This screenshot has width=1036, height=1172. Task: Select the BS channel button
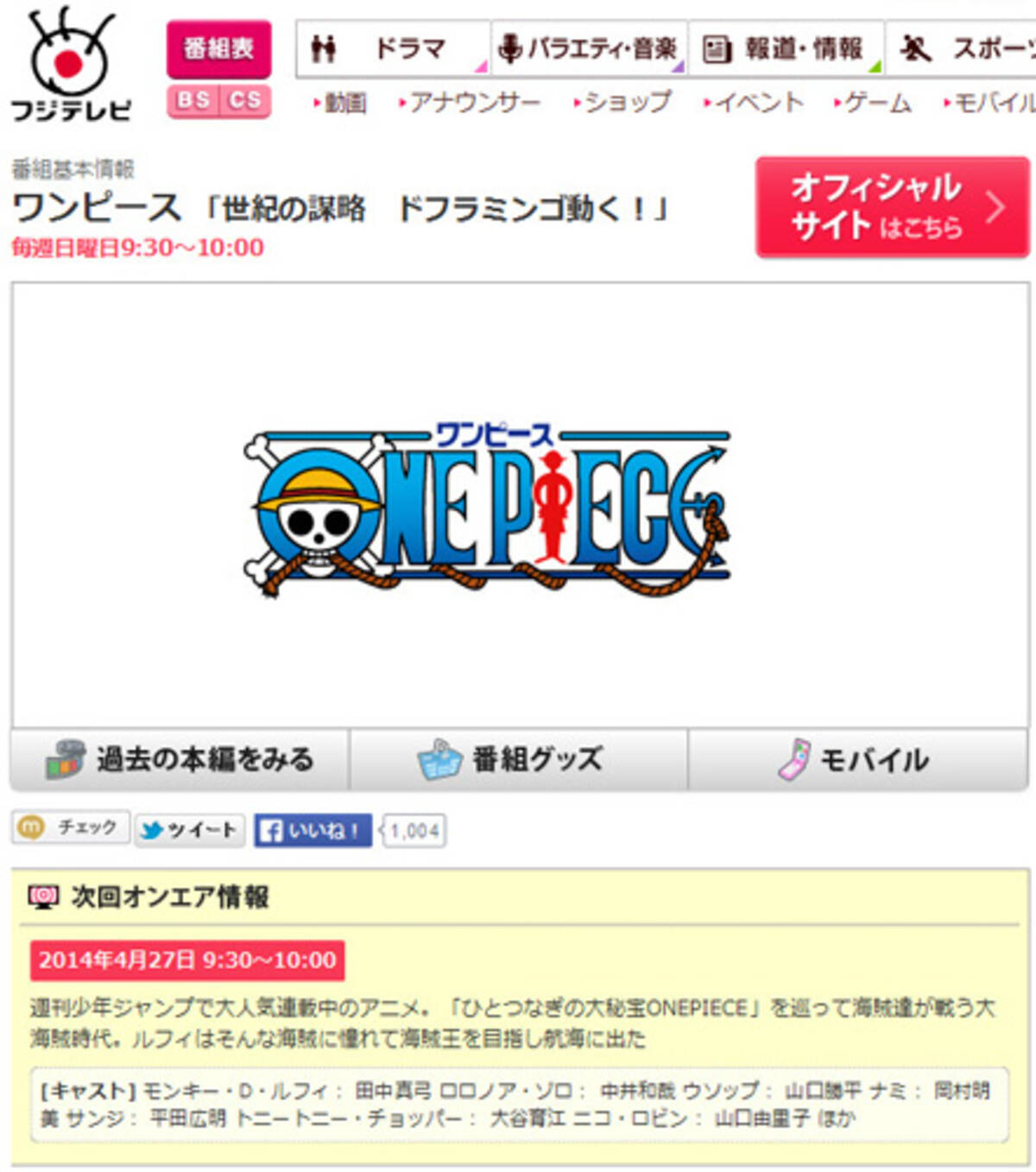(x=193, y=101)
